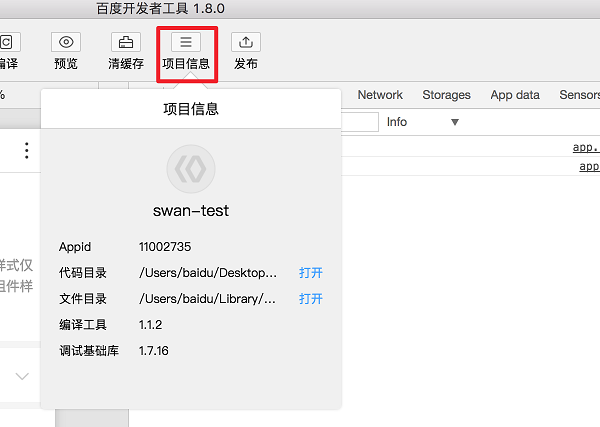The height and width of the screenshot is (427, 600).
Task: Click the 发布 publish upload icon
Action: click(246, 42)
